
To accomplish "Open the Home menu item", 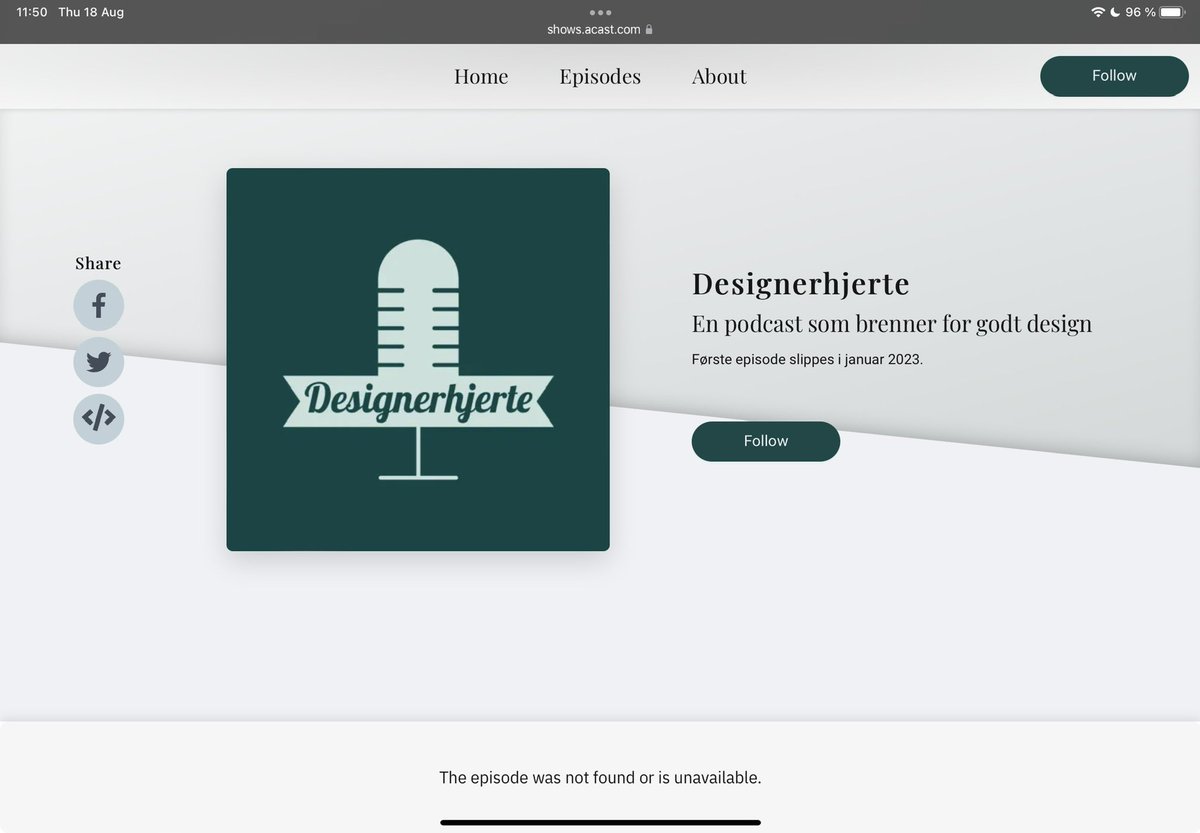I will click(481, 76).
